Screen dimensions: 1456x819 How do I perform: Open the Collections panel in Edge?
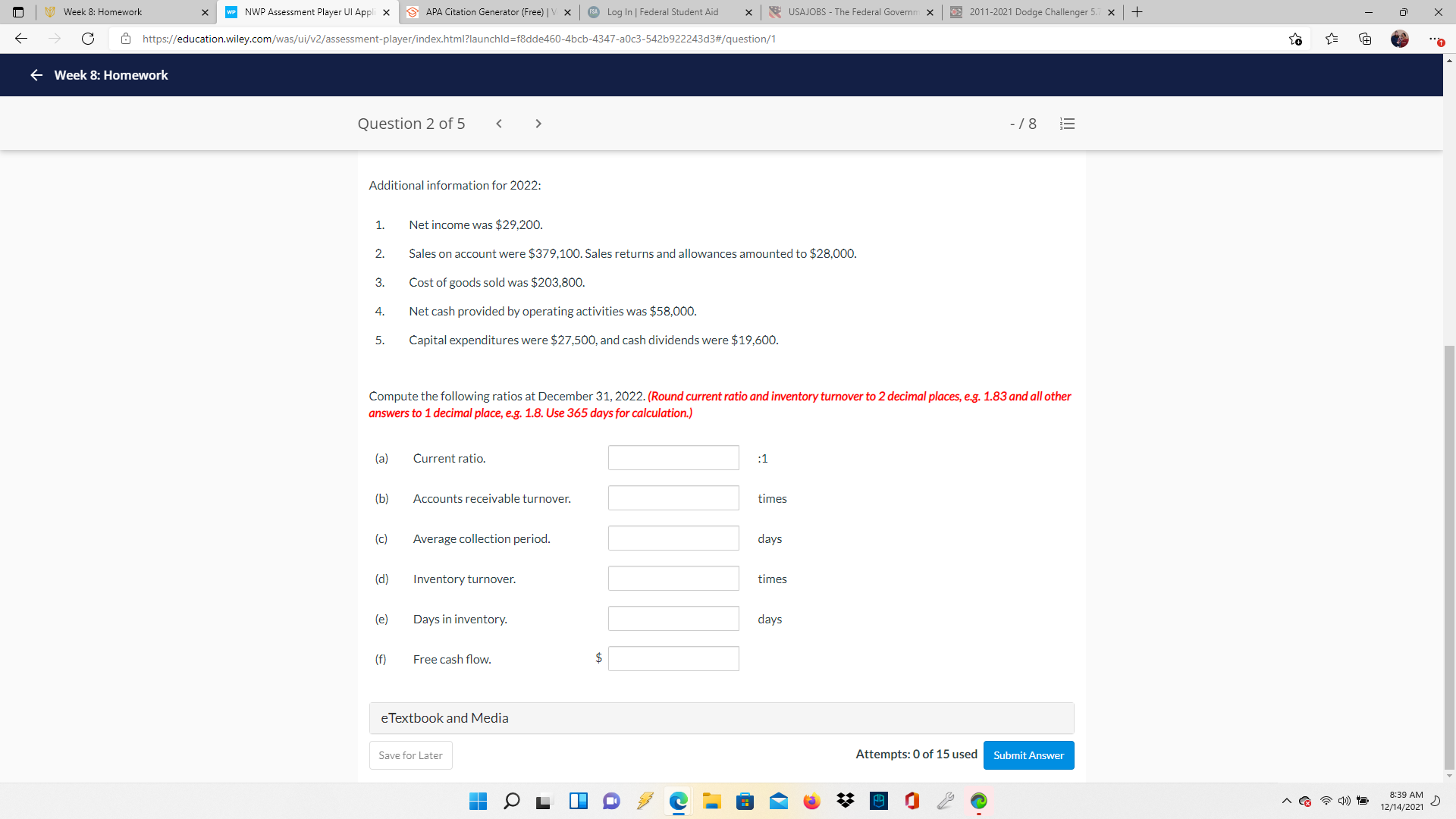coord(1365,39)
